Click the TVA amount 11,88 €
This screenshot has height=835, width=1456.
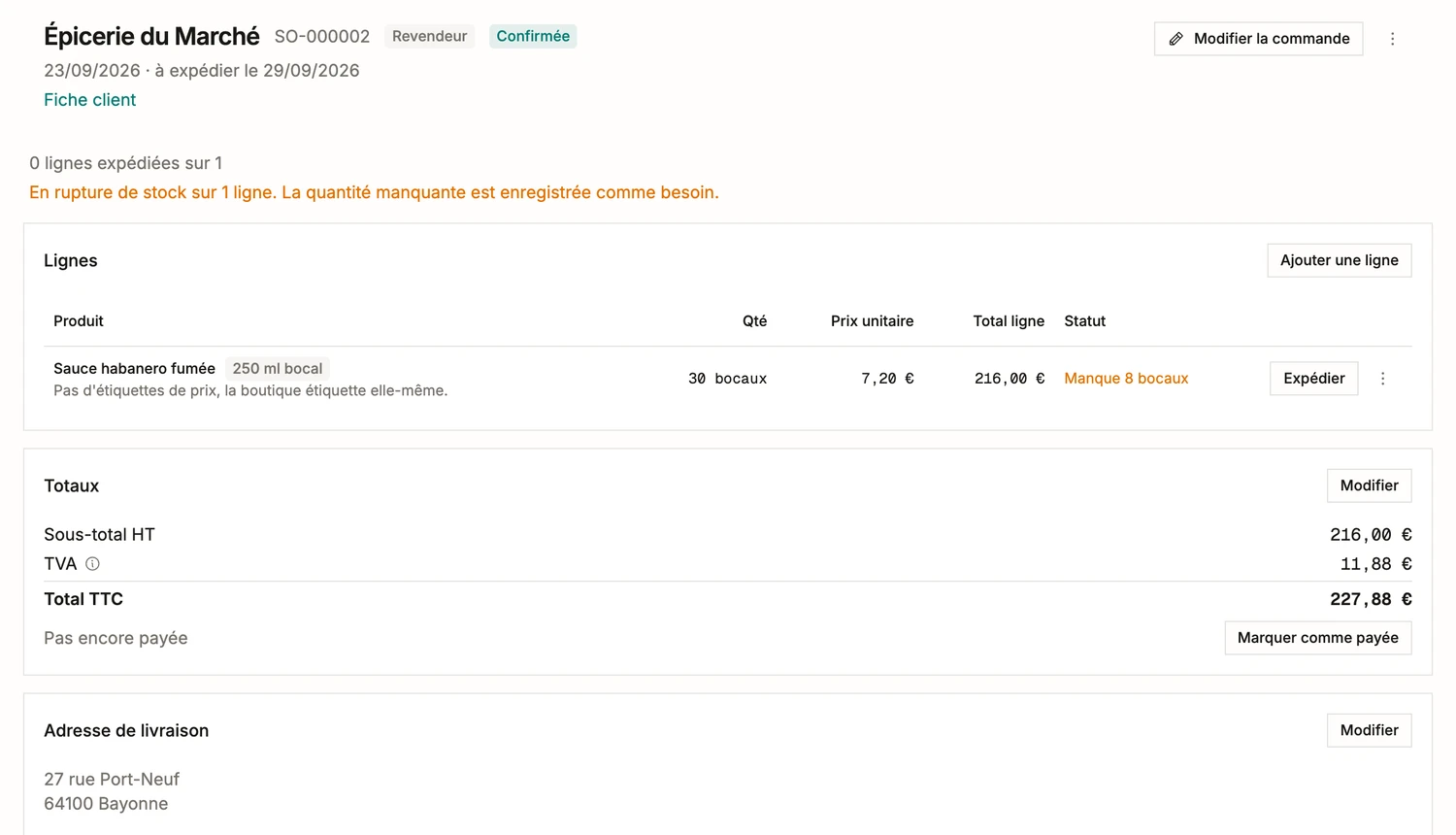tap(1375, 564)
